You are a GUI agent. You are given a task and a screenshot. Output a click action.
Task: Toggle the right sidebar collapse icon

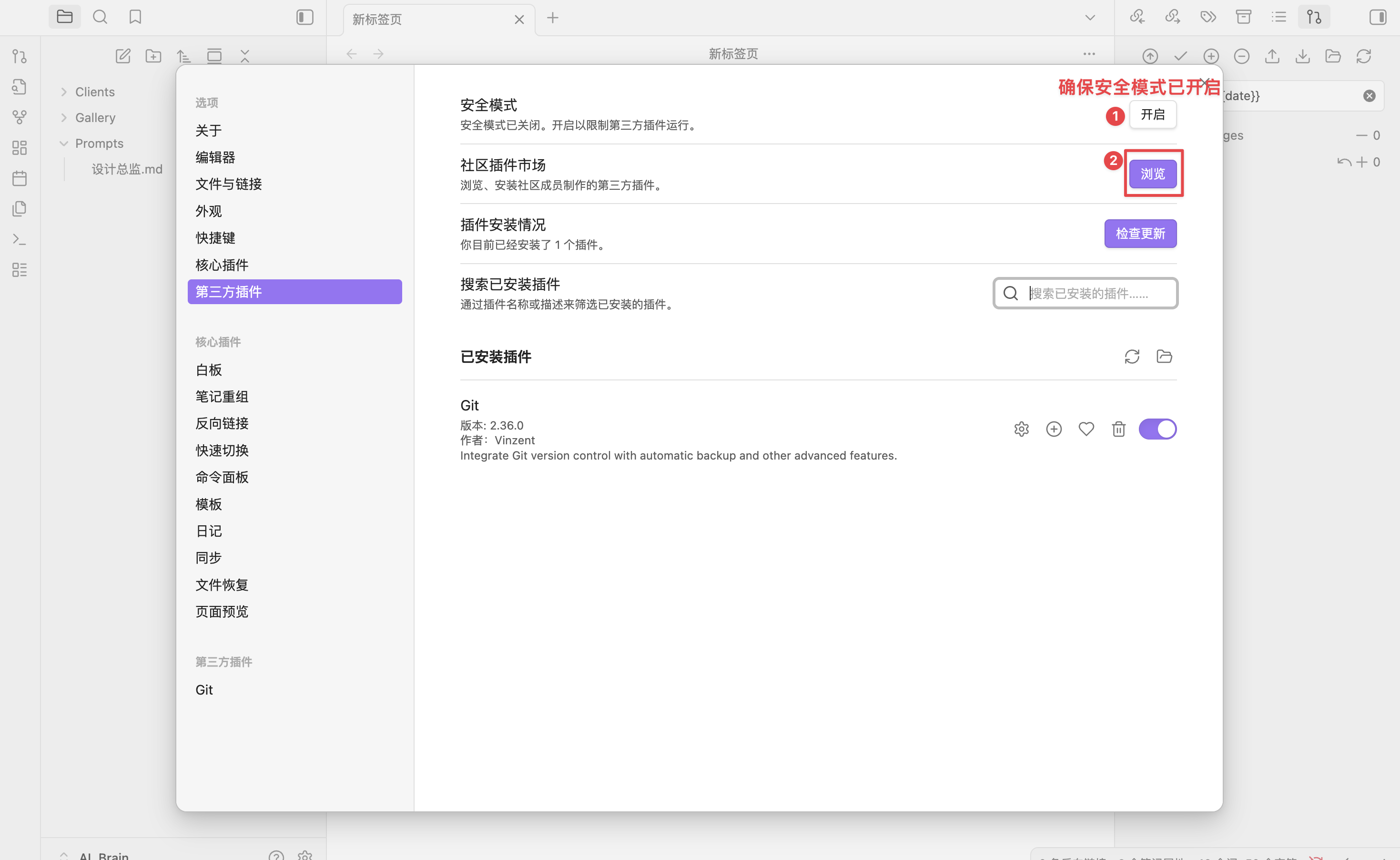pos(1377,17)
